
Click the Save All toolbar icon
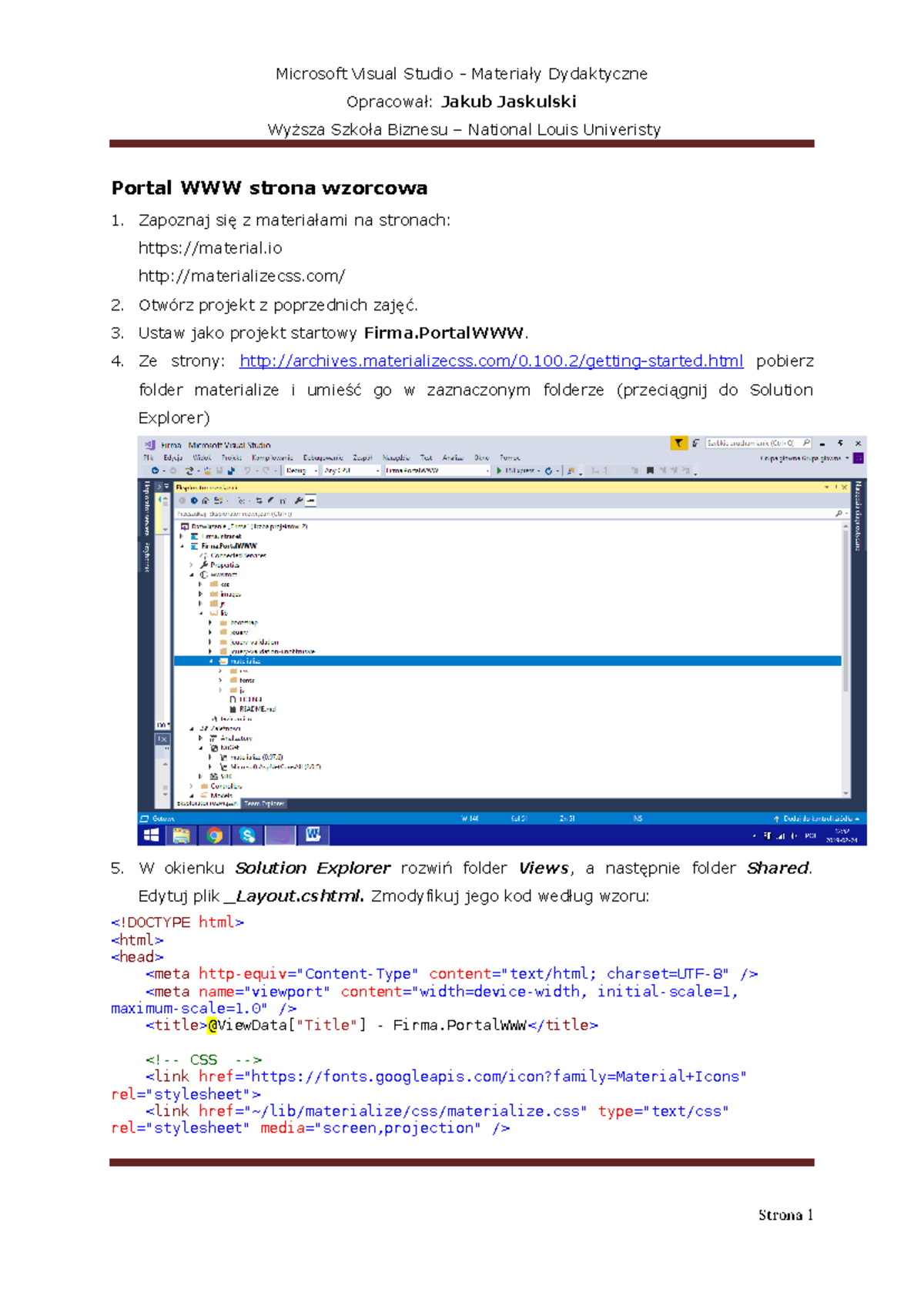230,470
